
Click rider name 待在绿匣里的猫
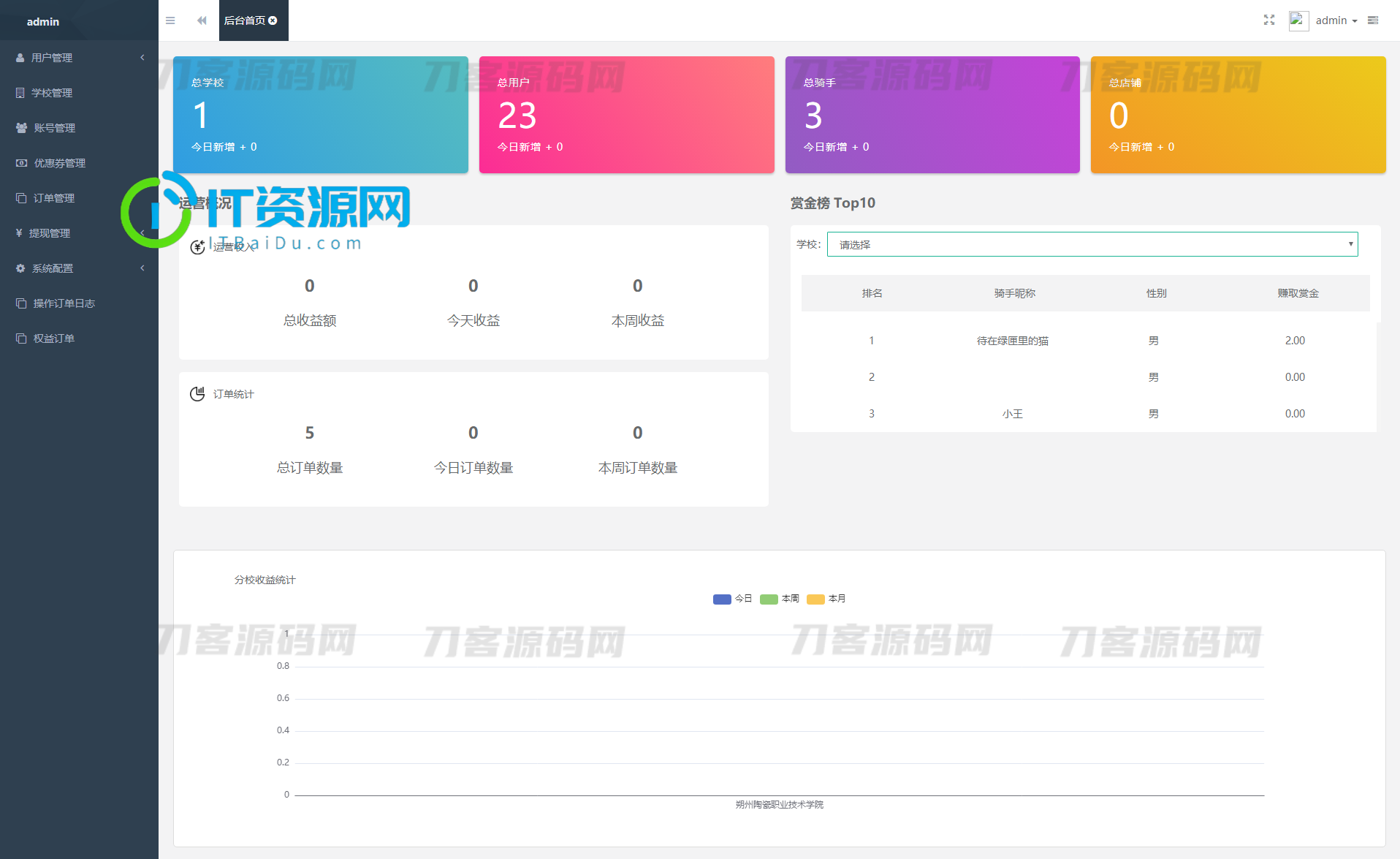pos(1013,341)
